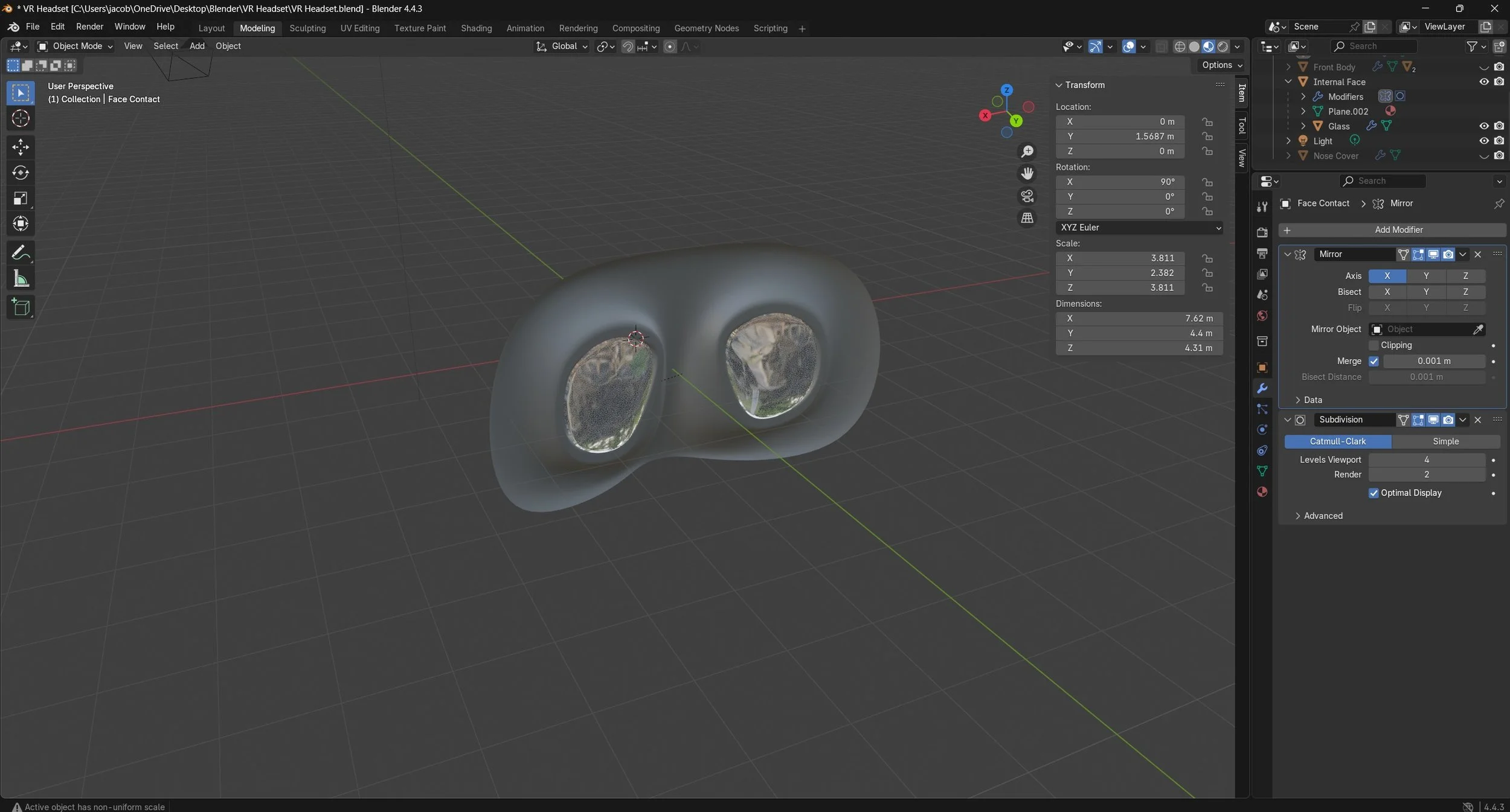Switch to the Sculpting workspace tab

[307, 28]
